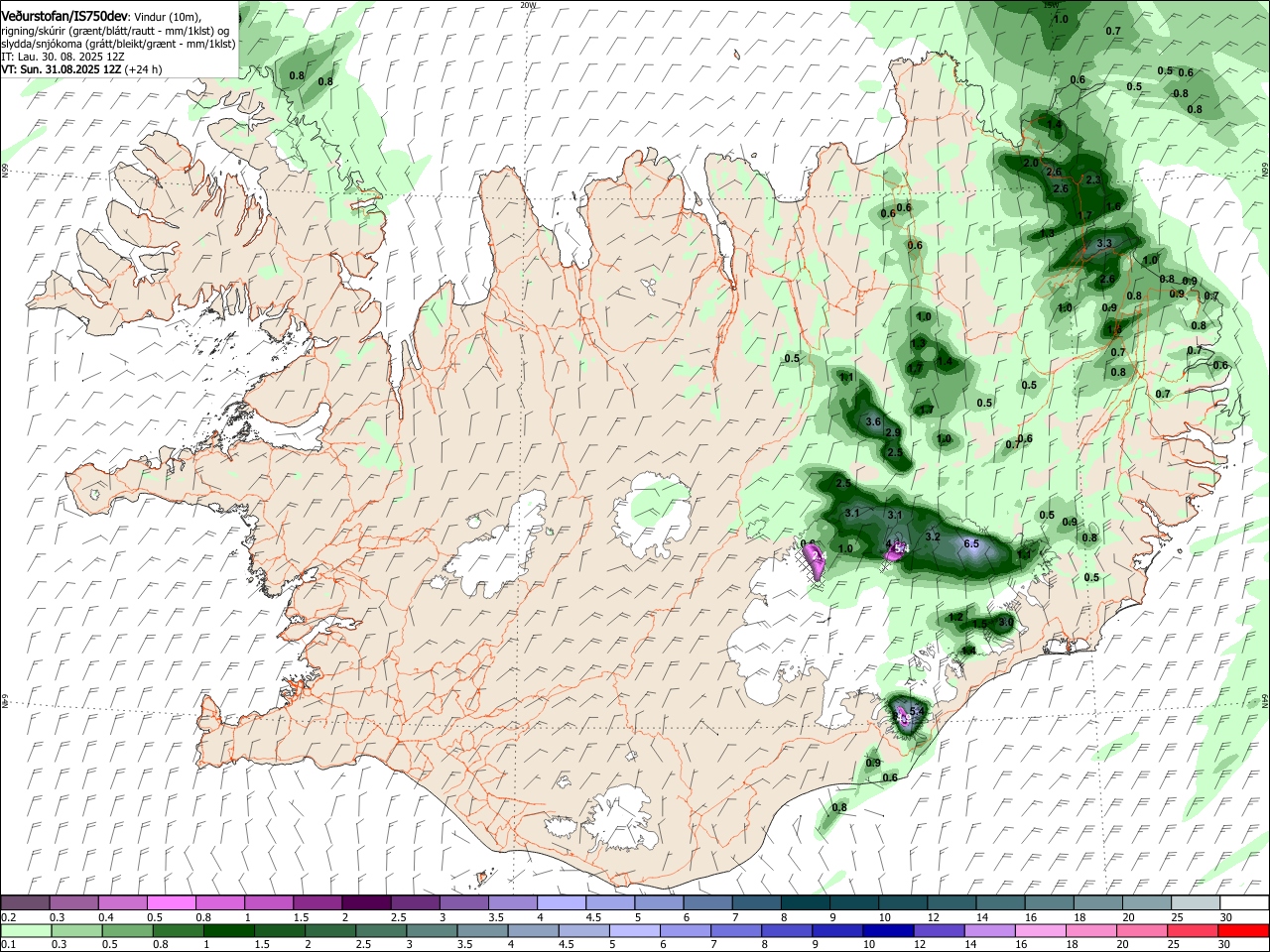Click the bright red lower swatch after 30
The image size is (1270, 952).
tap(1244, 930)
